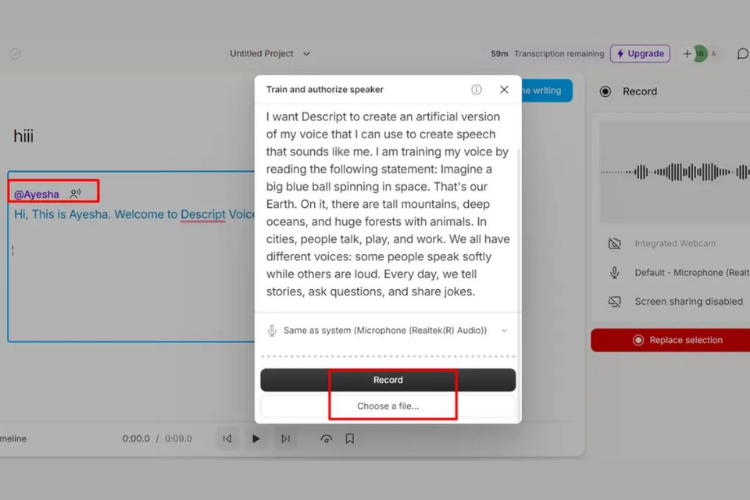Skip to previous with back control

227,439
